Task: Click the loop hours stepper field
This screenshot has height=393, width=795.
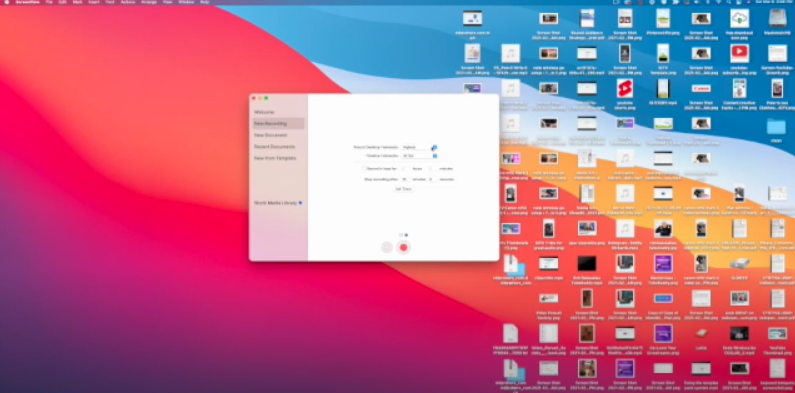Action: (406, 168)
